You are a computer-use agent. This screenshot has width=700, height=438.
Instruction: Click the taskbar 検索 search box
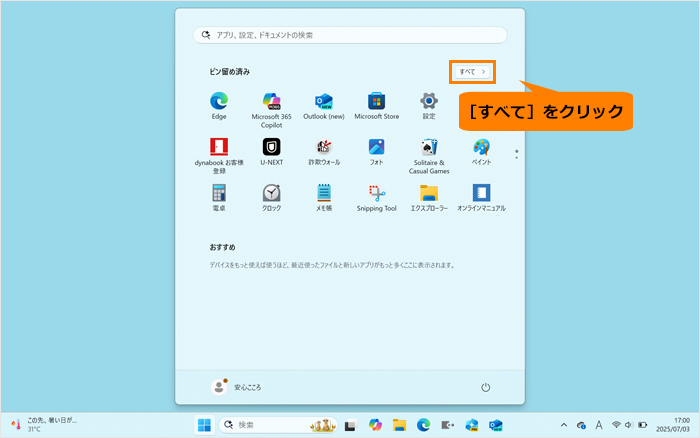pos(278,425)
